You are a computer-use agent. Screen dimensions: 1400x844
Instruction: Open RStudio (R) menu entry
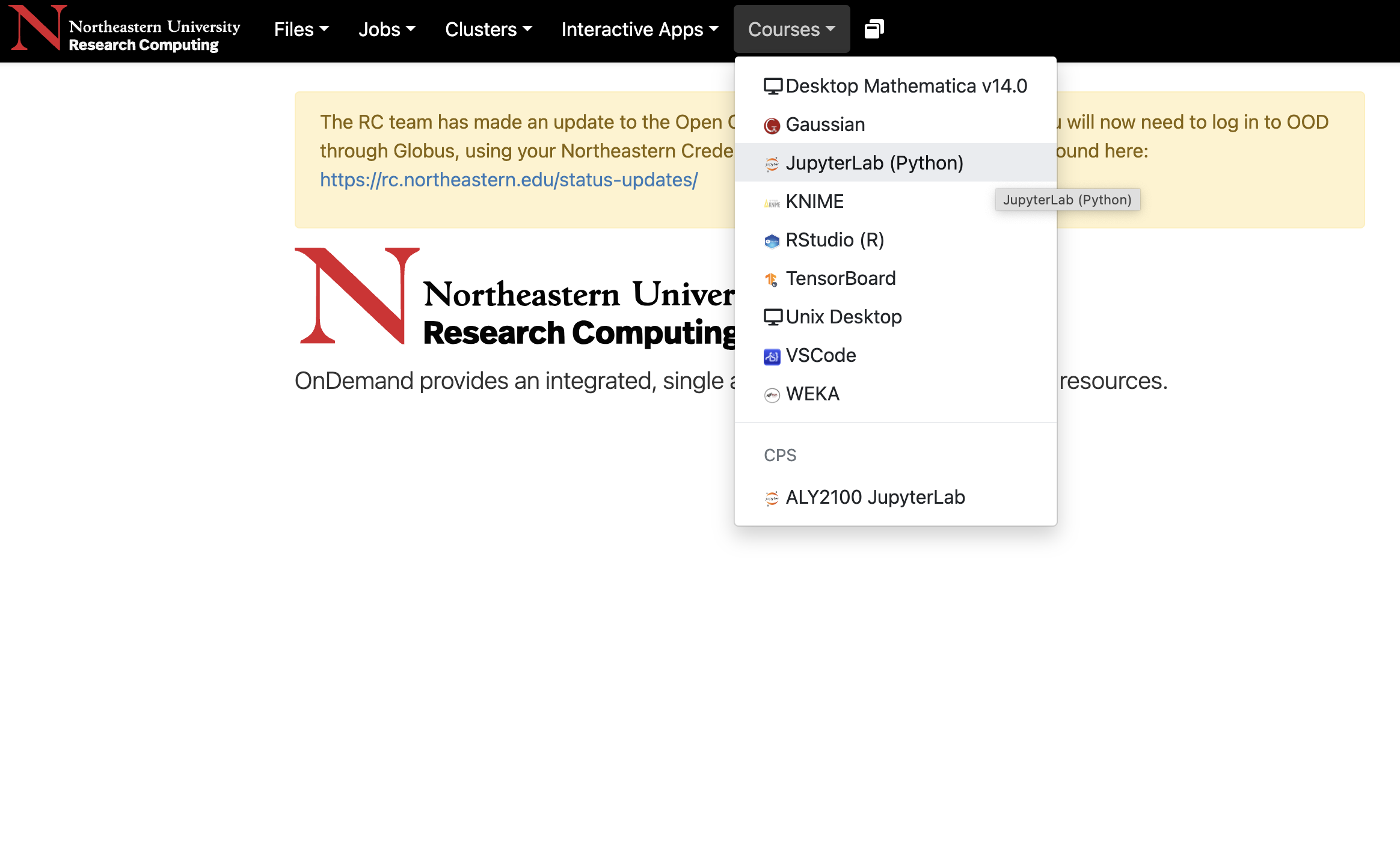[895, 240]
